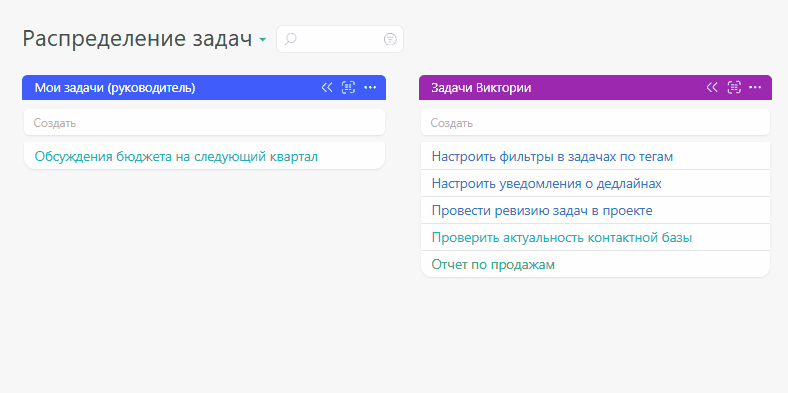
Task: Click Создать field in Задачи Виктории column
Action: pos(595,122)
